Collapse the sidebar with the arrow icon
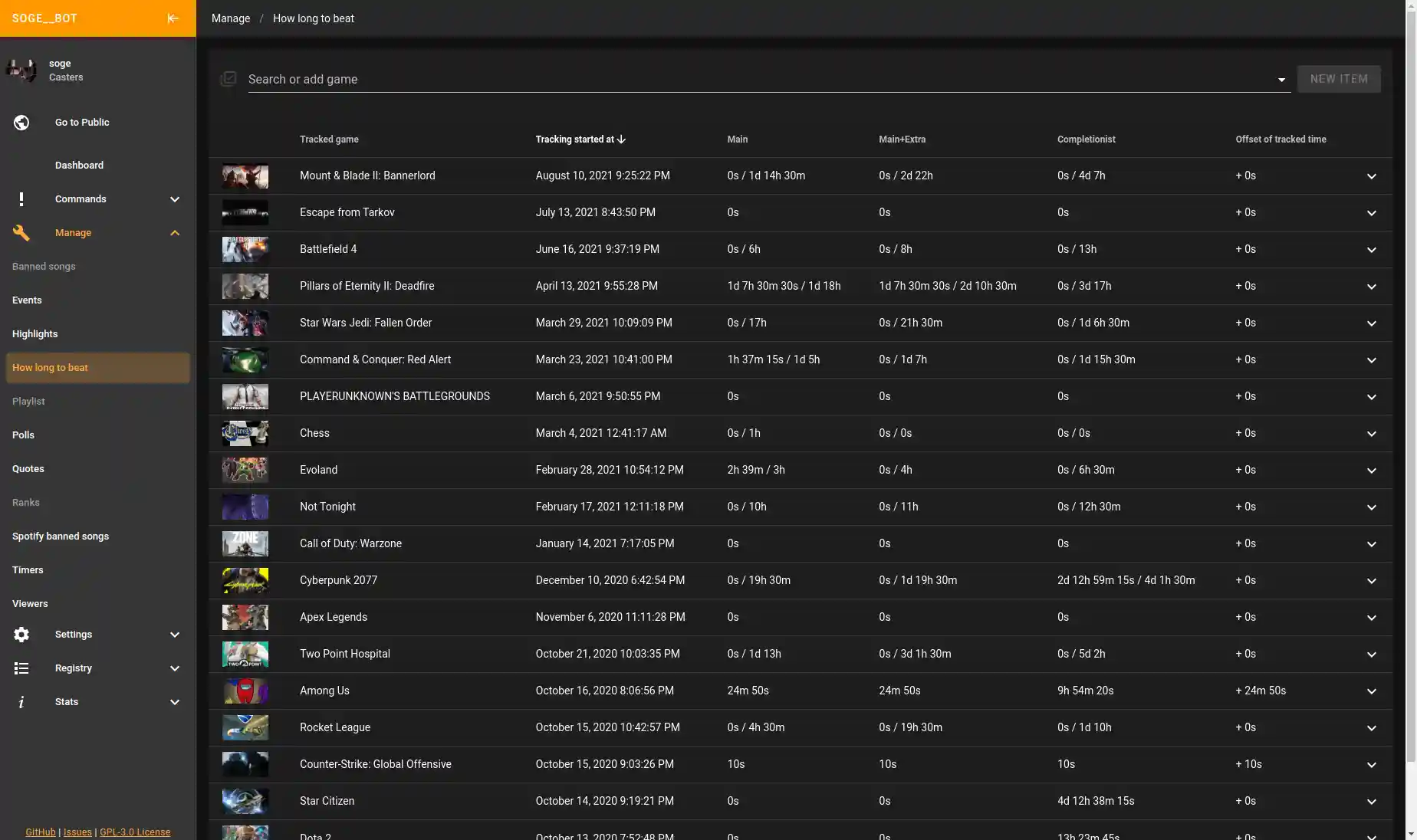 [x=173, y=18]
